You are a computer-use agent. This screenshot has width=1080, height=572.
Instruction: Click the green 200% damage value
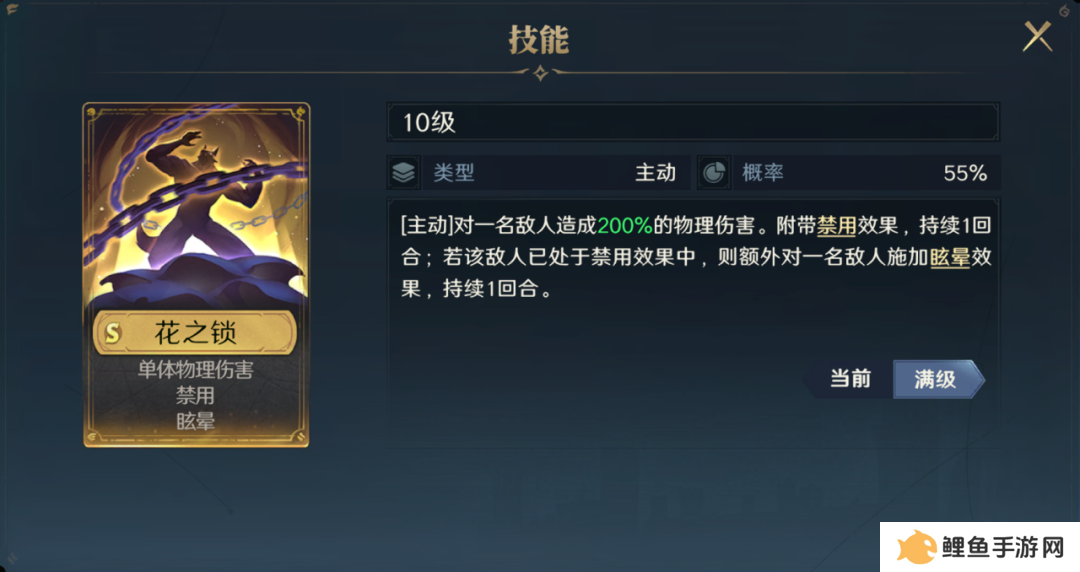pos(625,225)
